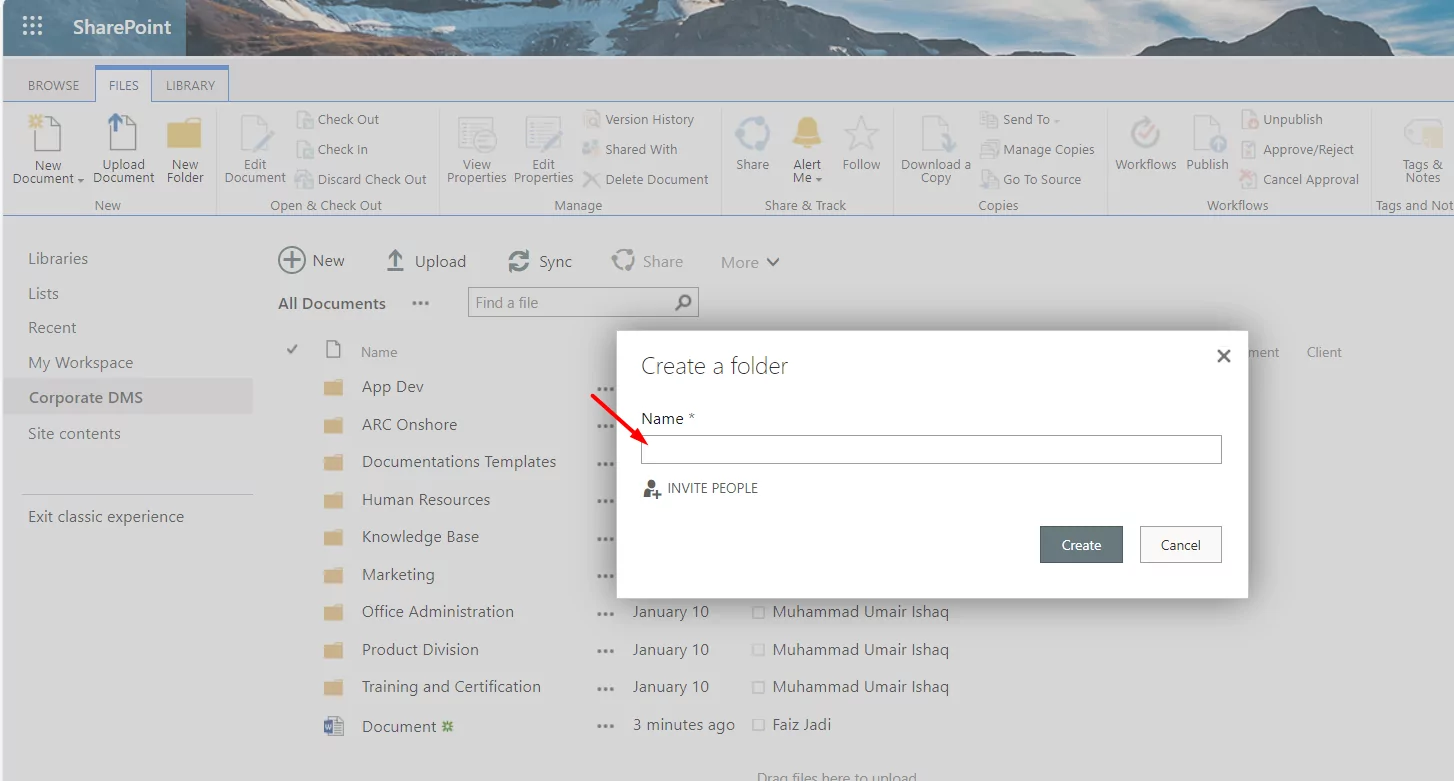
Task: Click Manage Copies in the ribbon
Action: tap(1037, 149)
